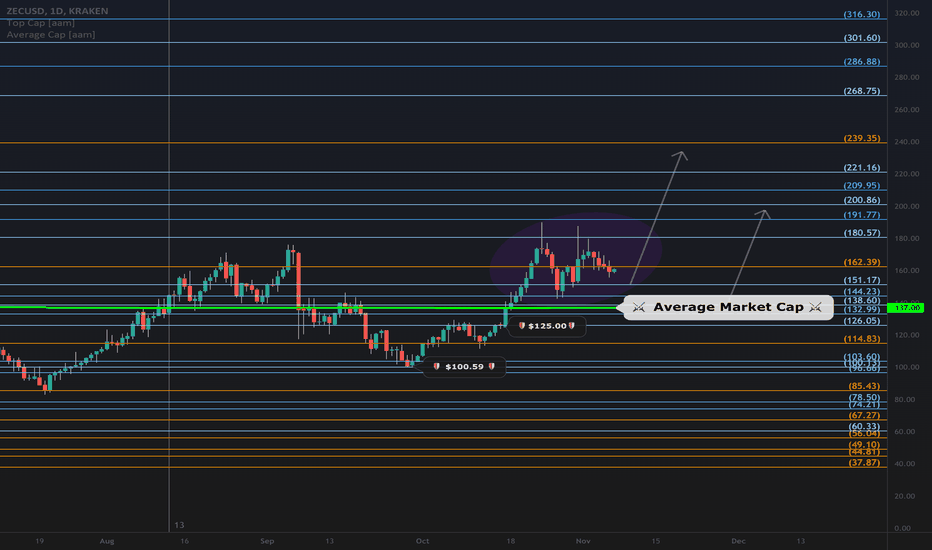
Task: Click the green 137.00 current price tag
Action: tap(905, 307)
